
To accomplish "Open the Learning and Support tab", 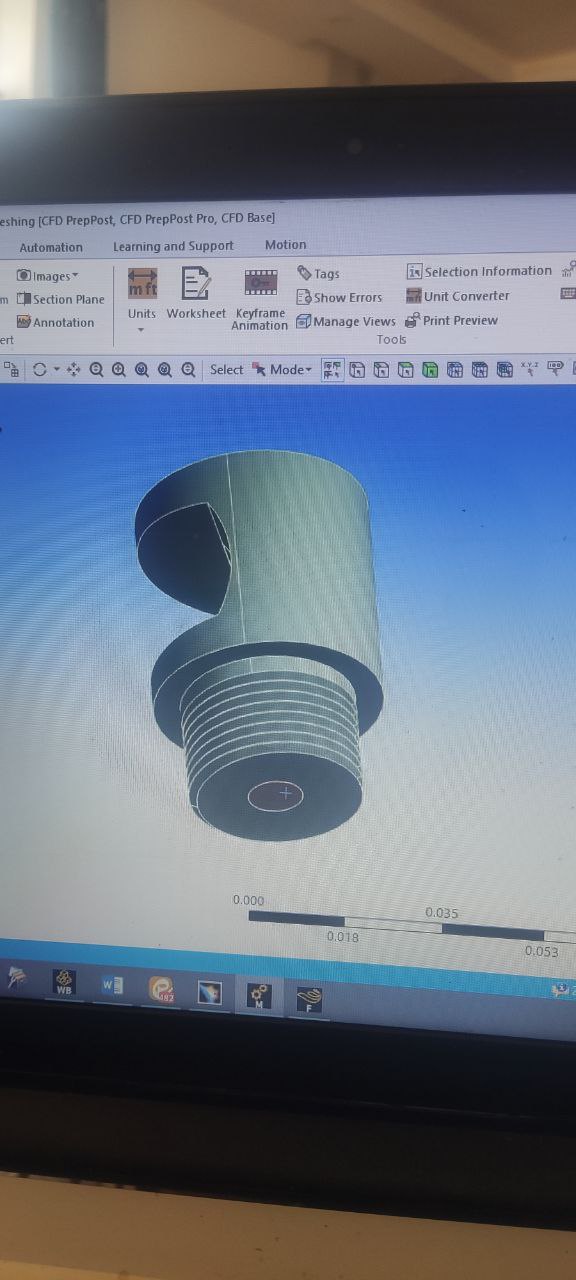I will pyautogui.click(x=173, y=246).
